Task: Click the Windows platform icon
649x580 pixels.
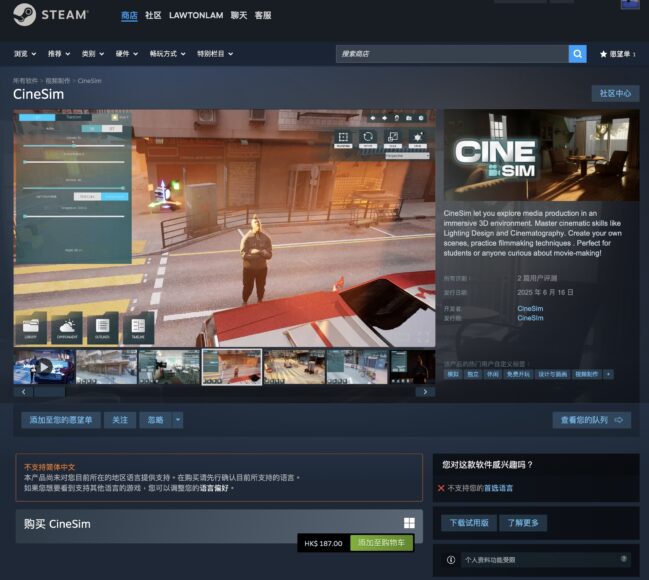Action: pos(409,524)
